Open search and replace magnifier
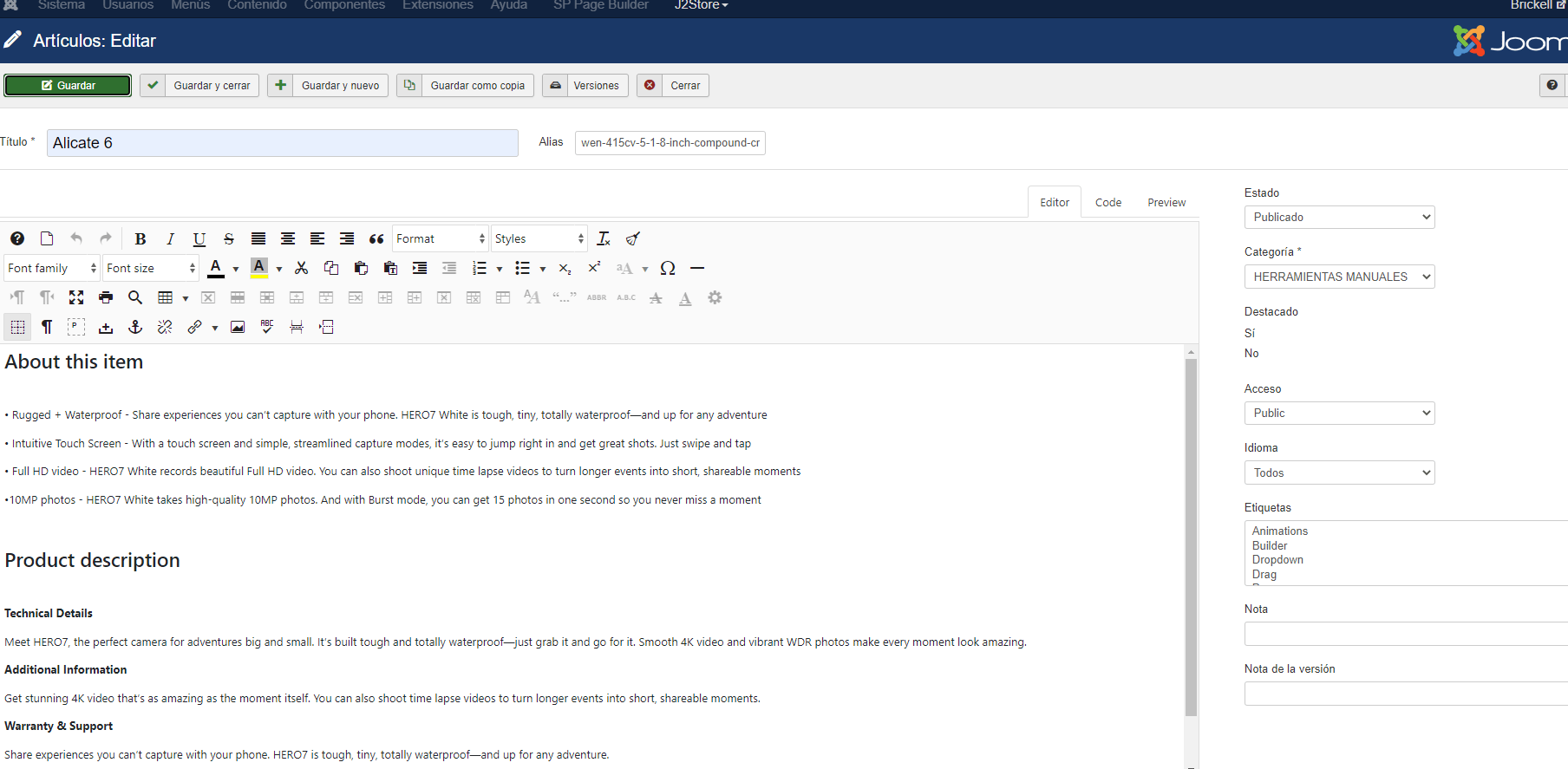This screenshot has height=769, width=1568. [135, 297]
